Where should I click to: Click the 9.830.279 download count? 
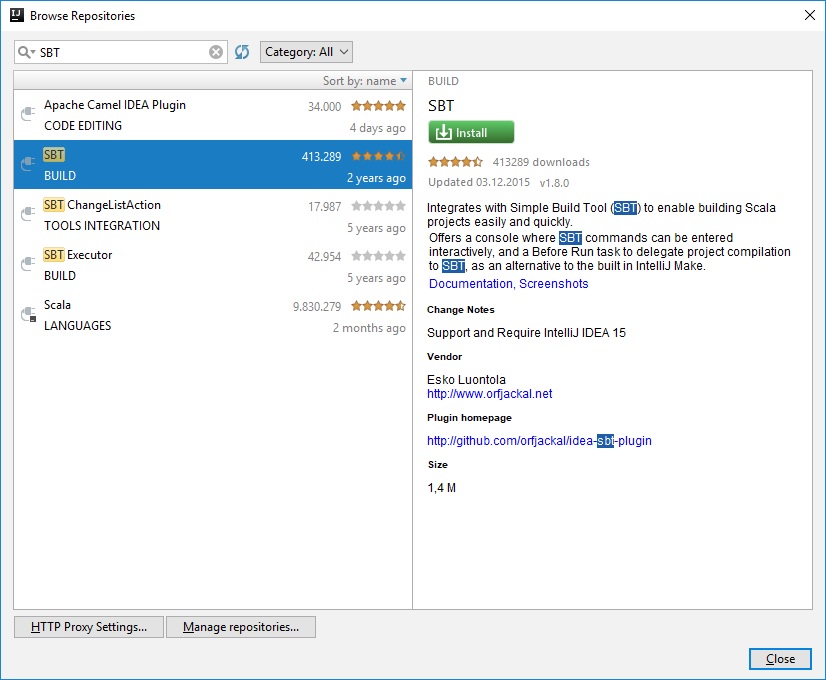click(317, 307)
